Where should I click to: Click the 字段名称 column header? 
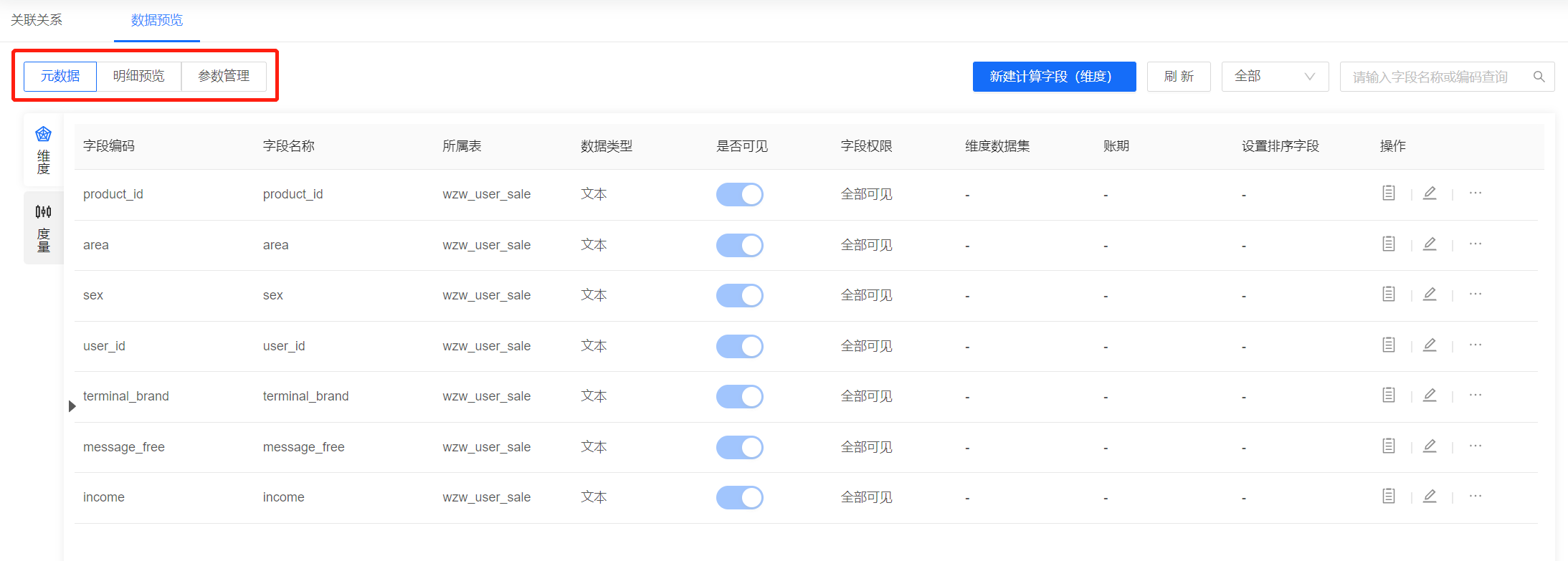289,146
